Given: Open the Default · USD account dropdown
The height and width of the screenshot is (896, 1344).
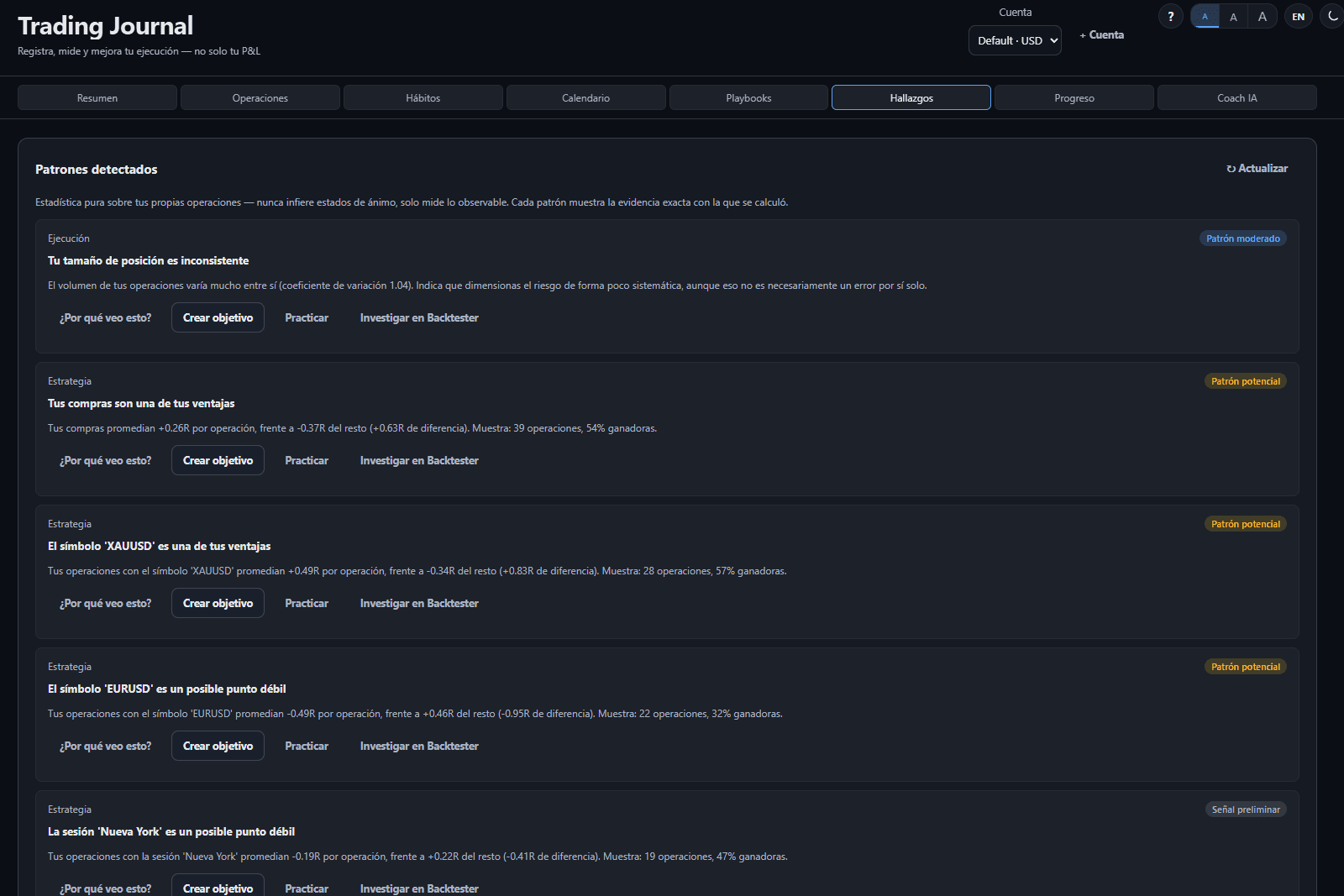Looking at the screenshot, I should pos(1015,40).
